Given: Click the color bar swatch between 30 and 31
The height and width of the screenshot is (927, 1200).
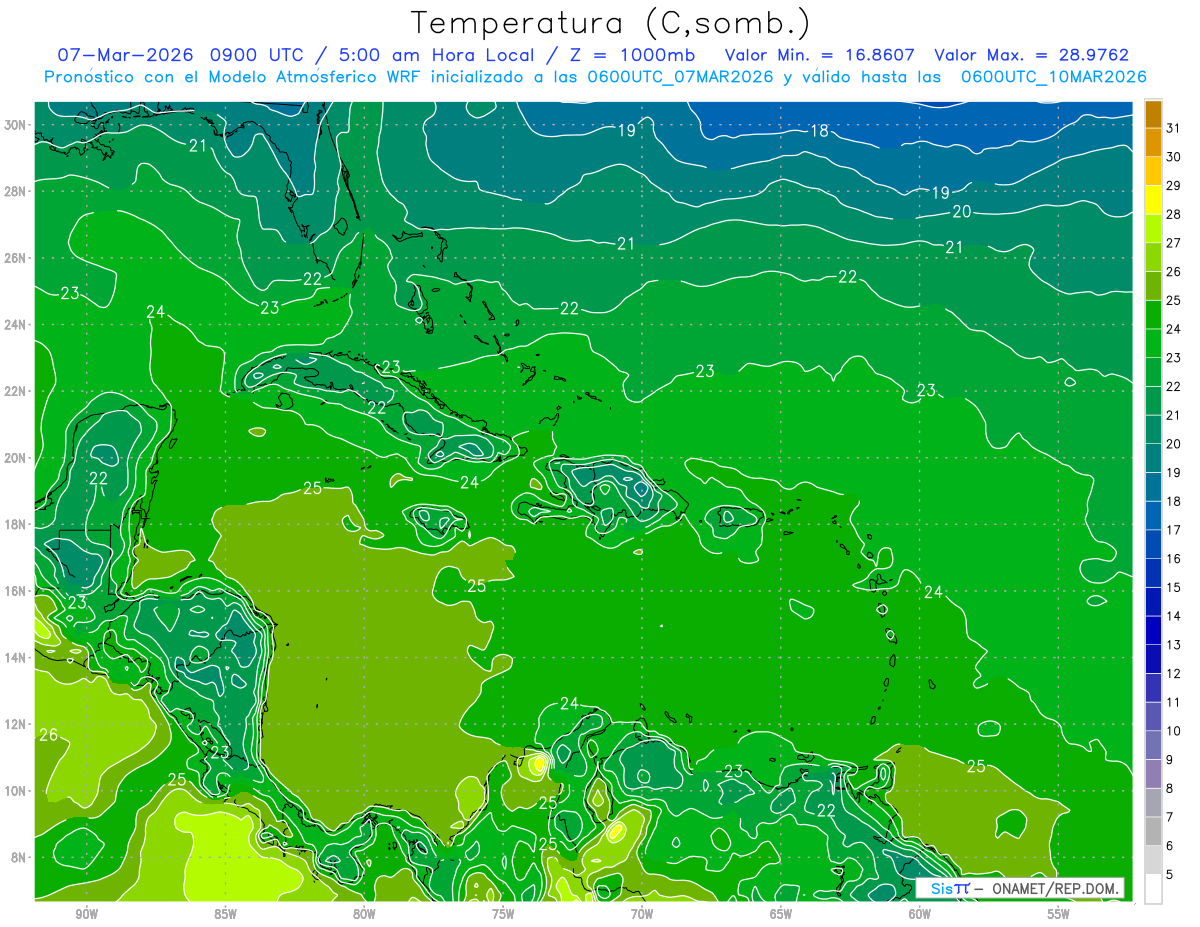Looking at the screenshot, I should (x=1153, y=143).
